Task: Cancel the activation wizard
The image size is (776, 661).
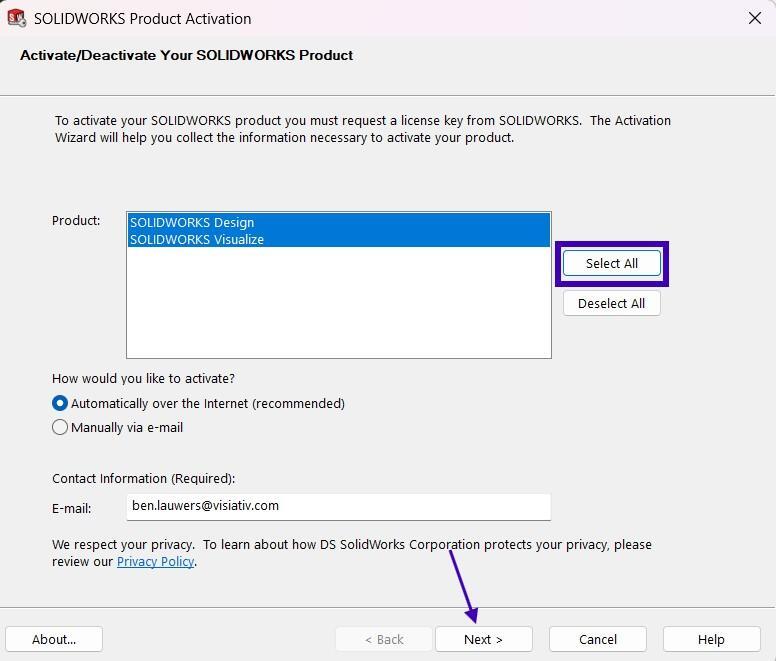Action: [x=598, y=639]
